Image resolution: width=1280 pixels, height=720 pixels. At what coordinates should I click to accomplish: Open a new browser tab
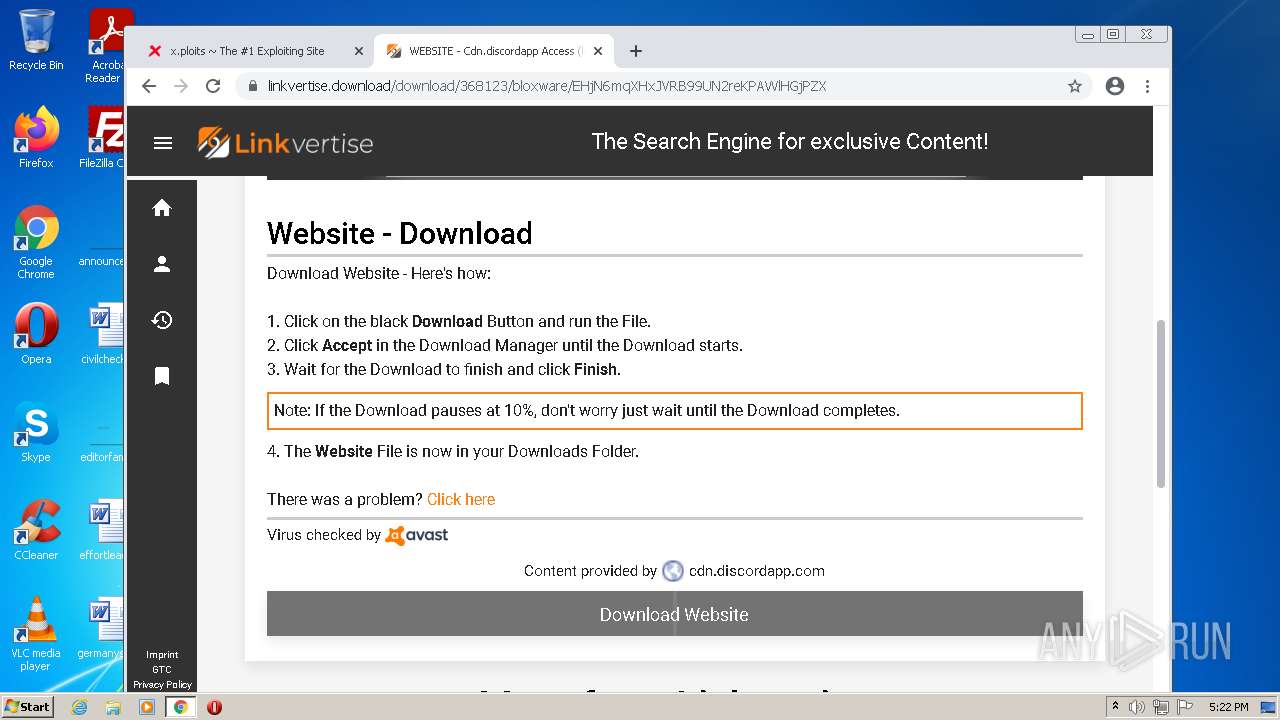[x=636, y=51]
